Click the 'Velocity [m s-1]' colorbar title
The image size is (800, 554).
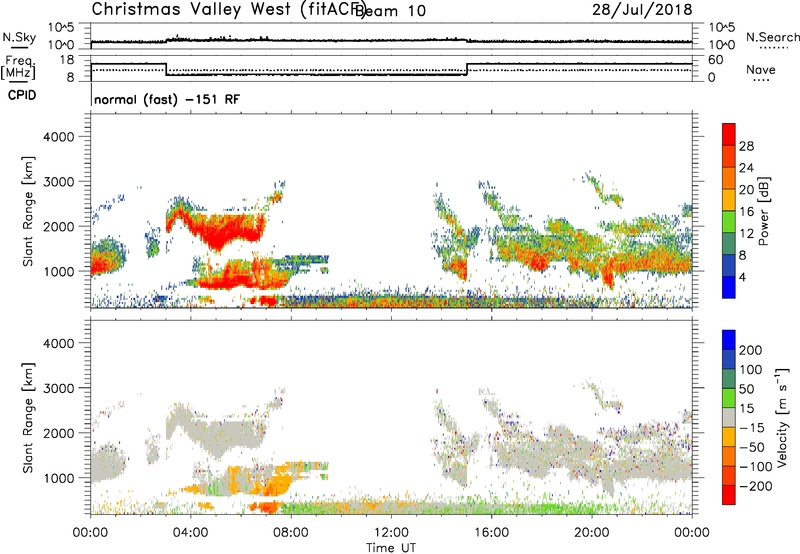click(781, 417)
